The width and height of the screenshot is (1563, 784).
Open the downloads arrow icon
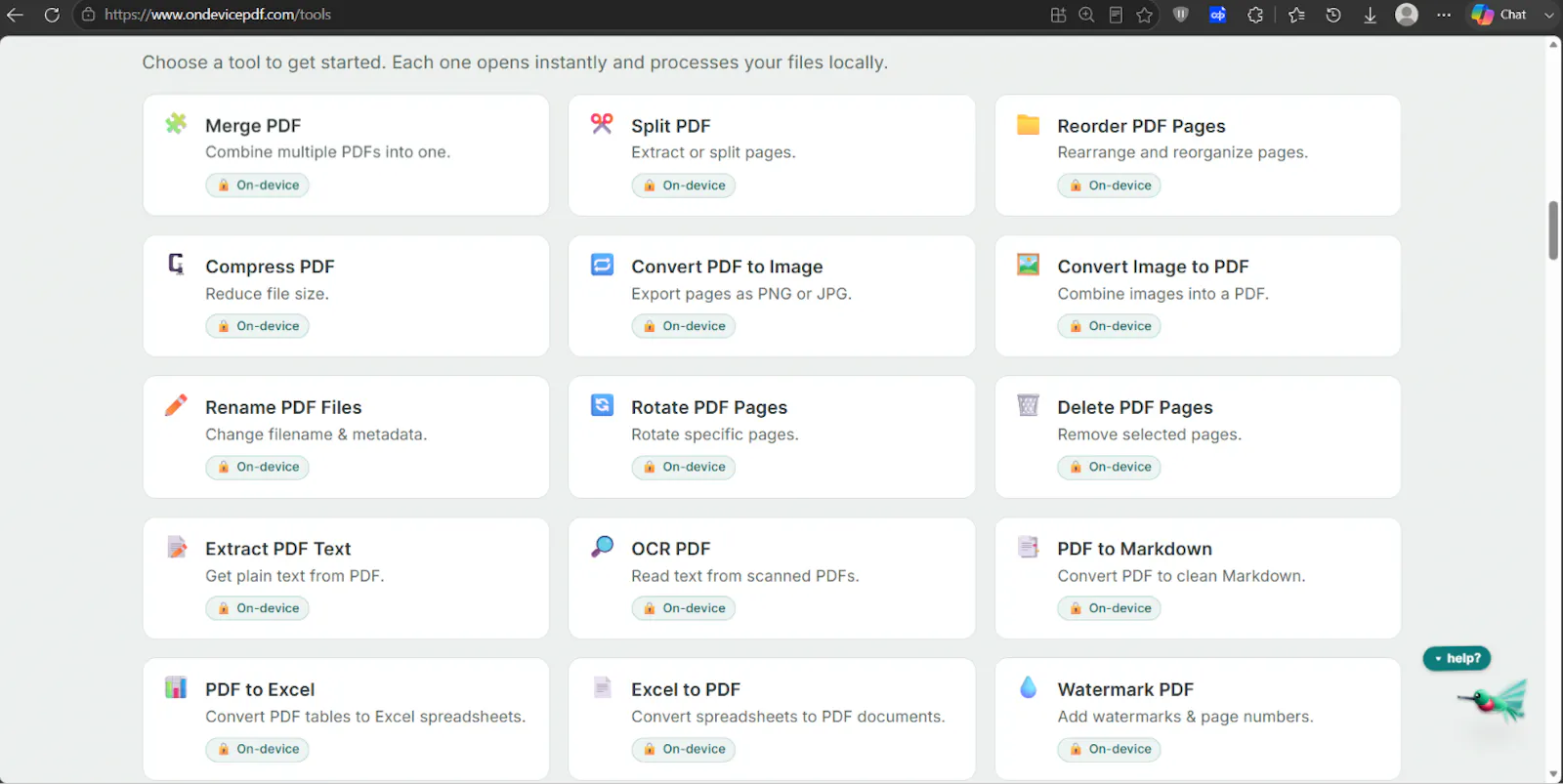tap(1370, 15)
